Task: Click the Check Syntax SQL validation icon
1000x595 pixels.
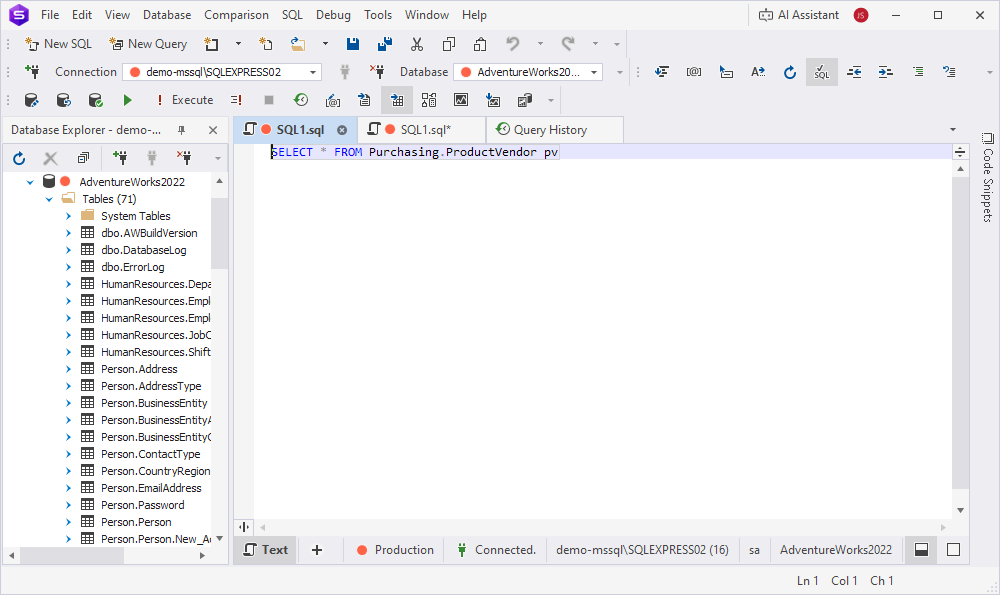Action: [821, 71]
